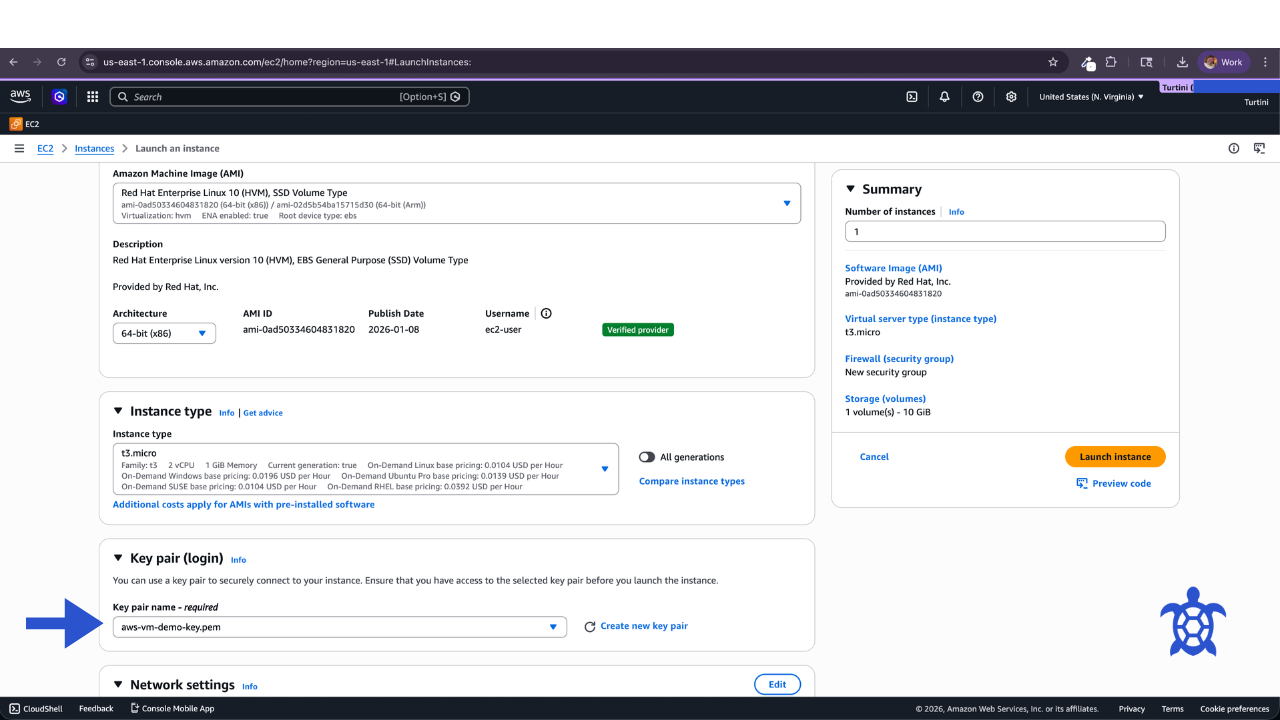This screenshot has width=1280, height=720.
Task: Click the AWS console Search field
Action: [290, 97]
